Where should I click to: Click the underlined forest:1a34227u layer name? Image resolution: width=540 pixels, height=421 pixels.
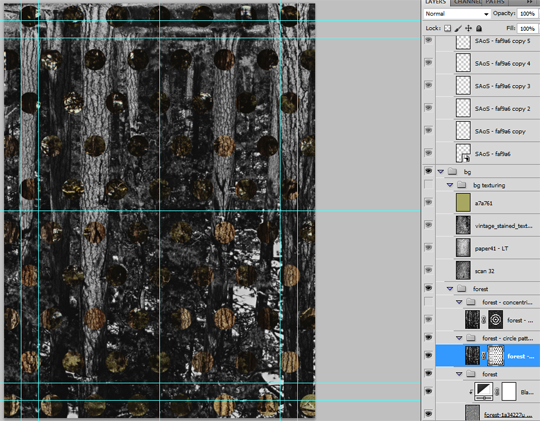508,415
